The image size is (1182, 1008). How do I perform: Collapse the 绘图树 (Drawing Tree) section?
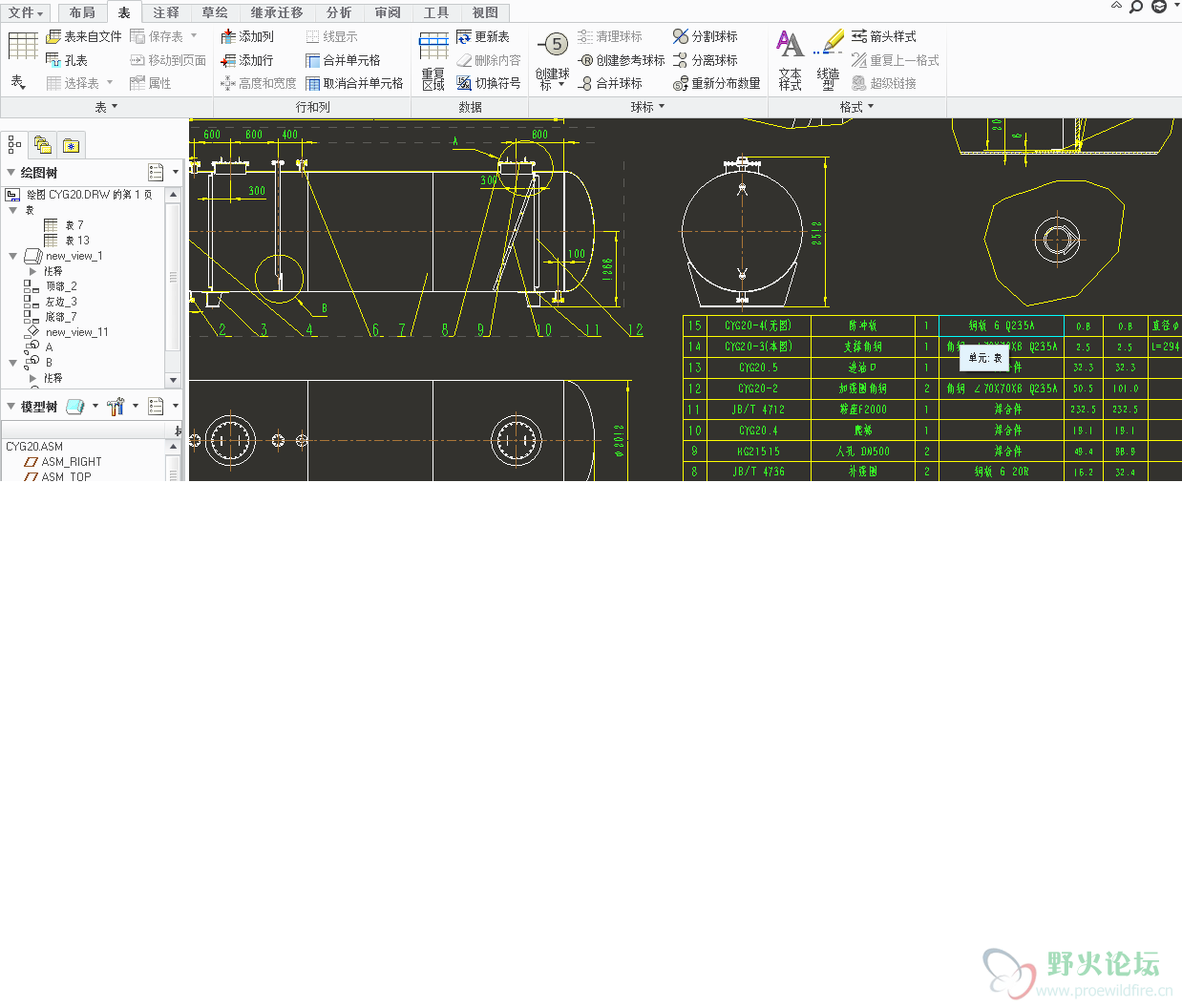[11, 173]
